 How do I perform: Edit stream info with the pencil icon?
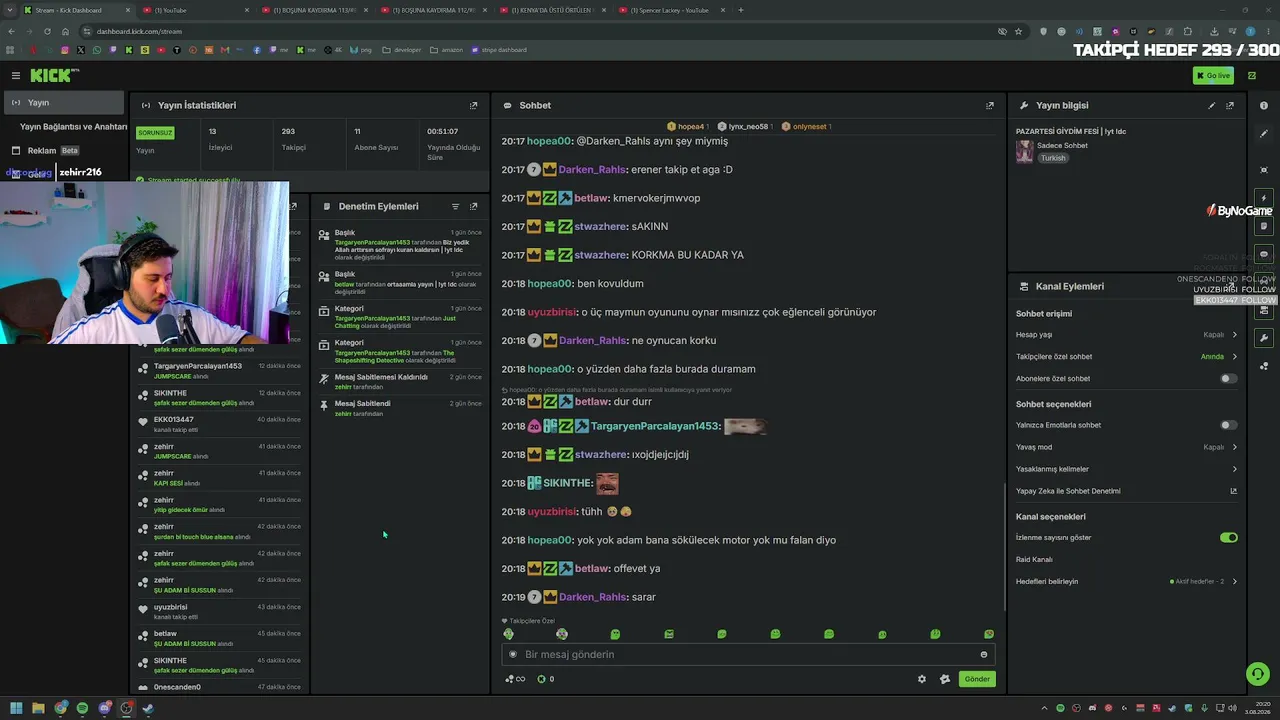click(1212, 105)
